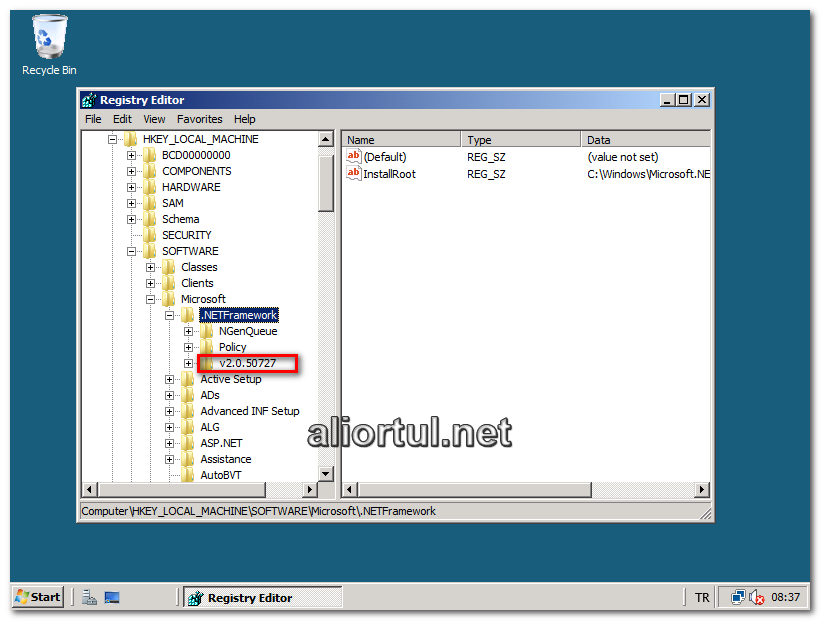Image resolution: width=821 pixels, height=621 pixels.
Task: Collapse the HKEY_LOCAL_MACHINE node
Action: [112, 139]
